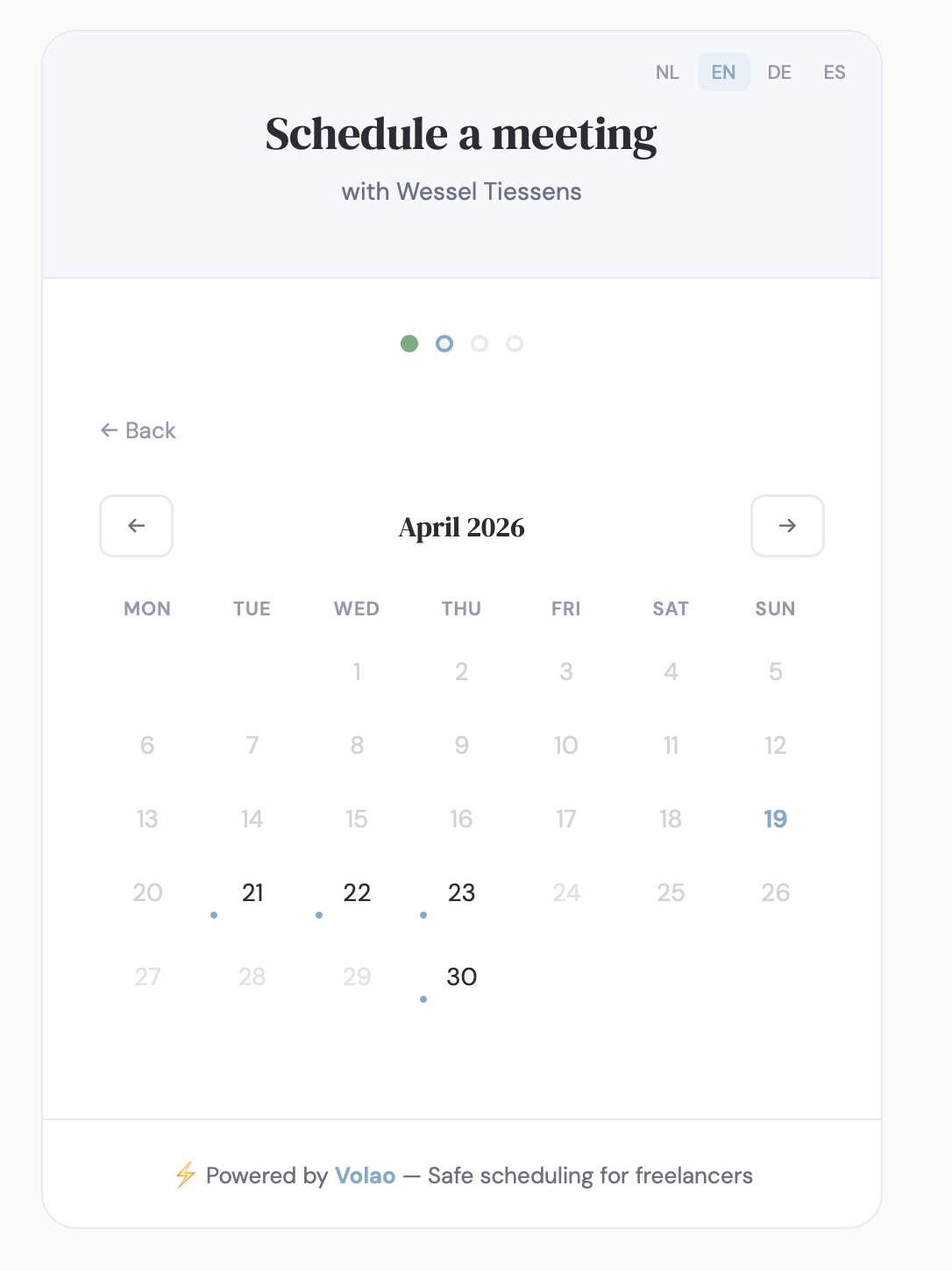Screen dimensions: 952x1271
Task: Click the lightning bolt icon in the footer
Action: [x=184, y=1175]
